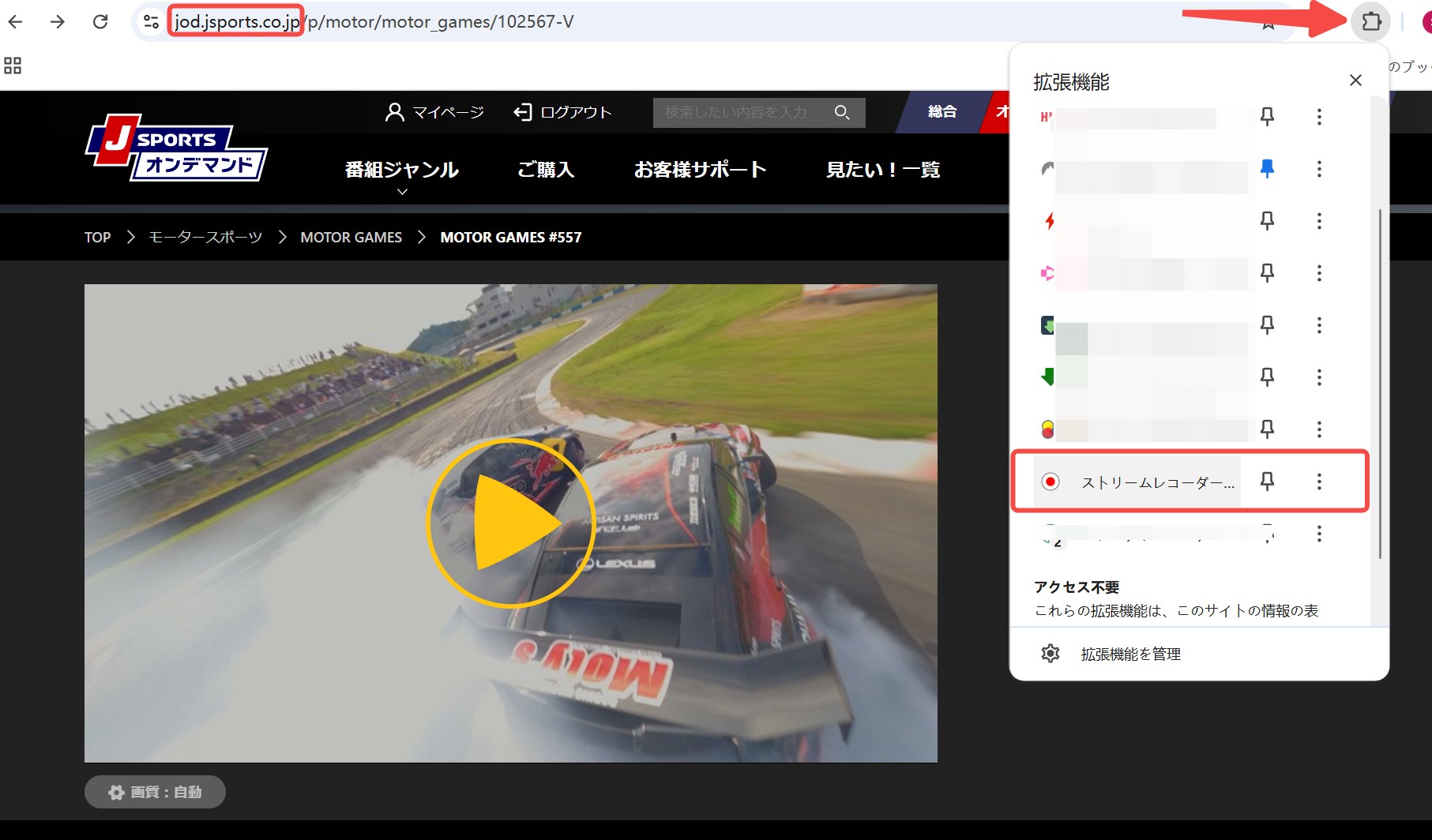This screenshot has width=1432, height=840.
Task: Open お客様サポート menu item
Action: point(700,170)
